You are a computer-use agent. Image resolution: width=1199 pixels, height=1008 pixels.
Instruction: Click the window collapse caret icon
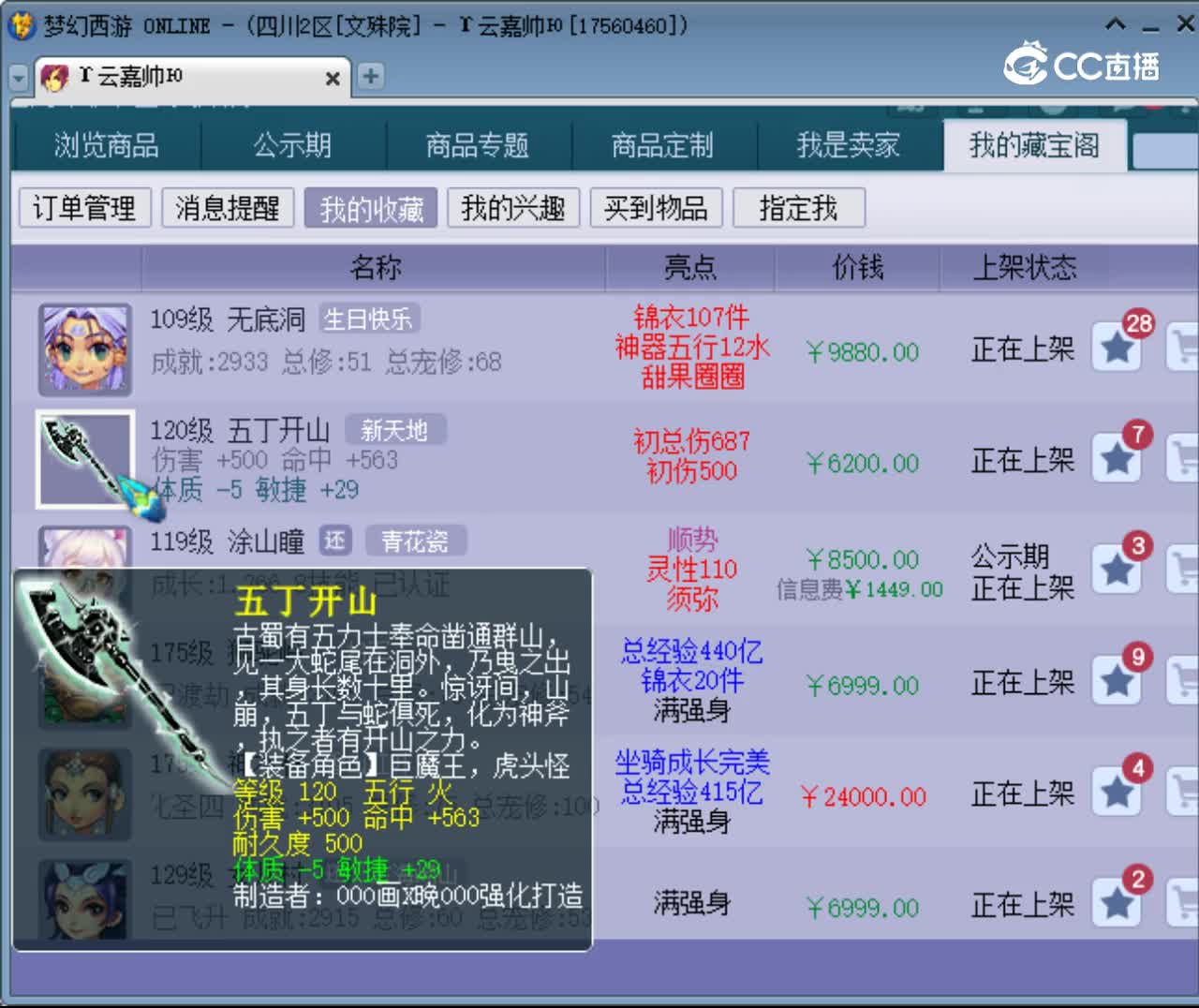(x=1115, y=24)
